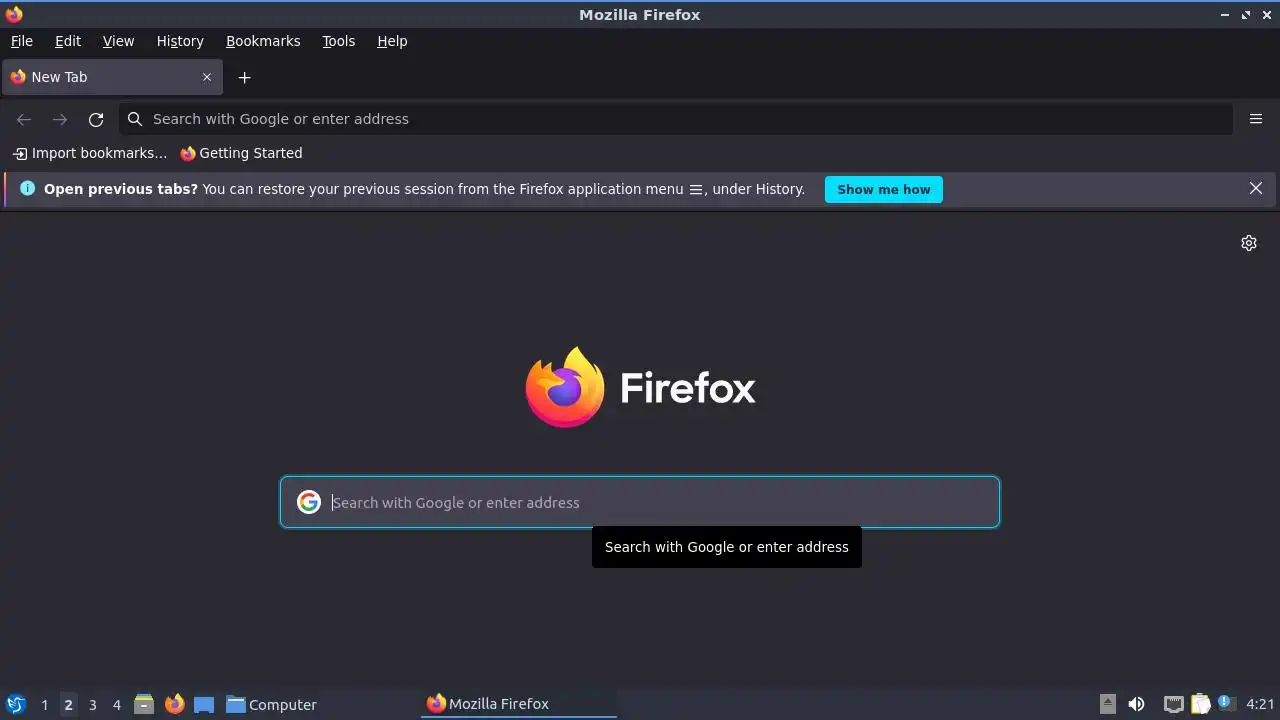Click Import bookmarks in the bookmarks toolbar
Screen dimensions: 1280x720
(90, 153)
